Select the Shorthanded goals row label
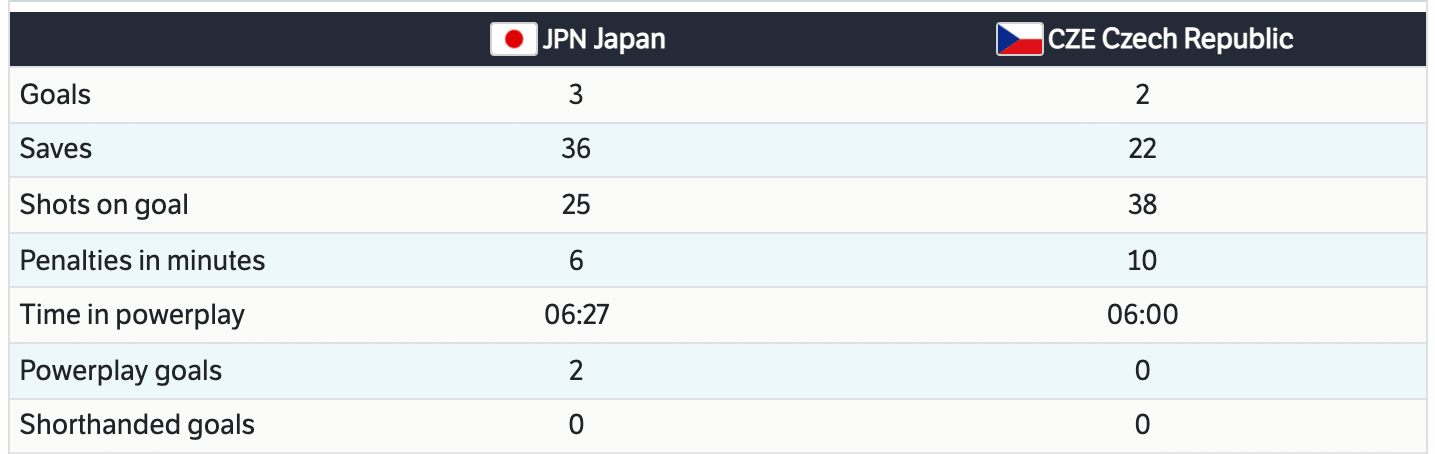This screenshot has width=1435, height=454. 137,425
